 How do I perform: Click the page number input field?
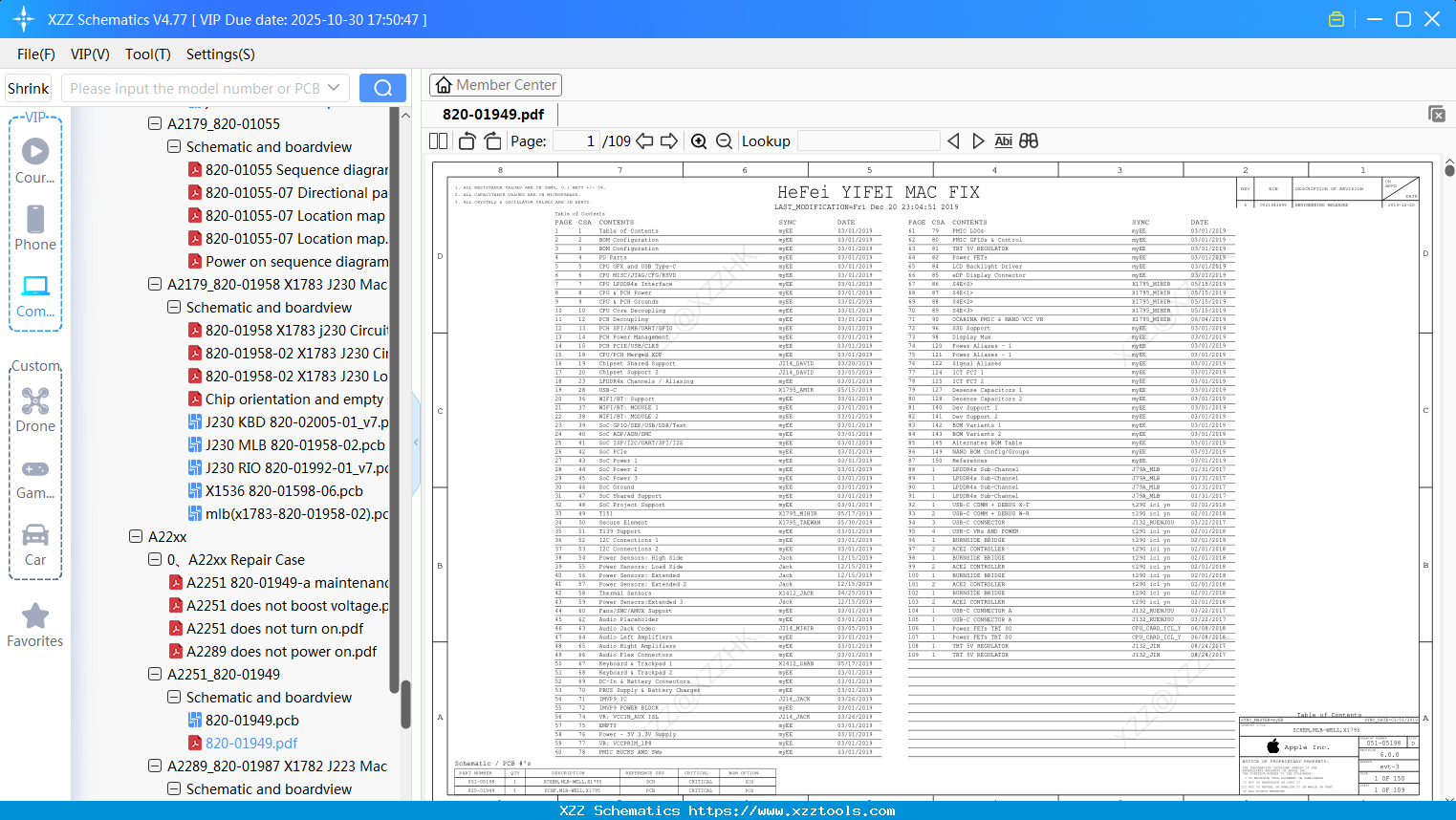576,141
